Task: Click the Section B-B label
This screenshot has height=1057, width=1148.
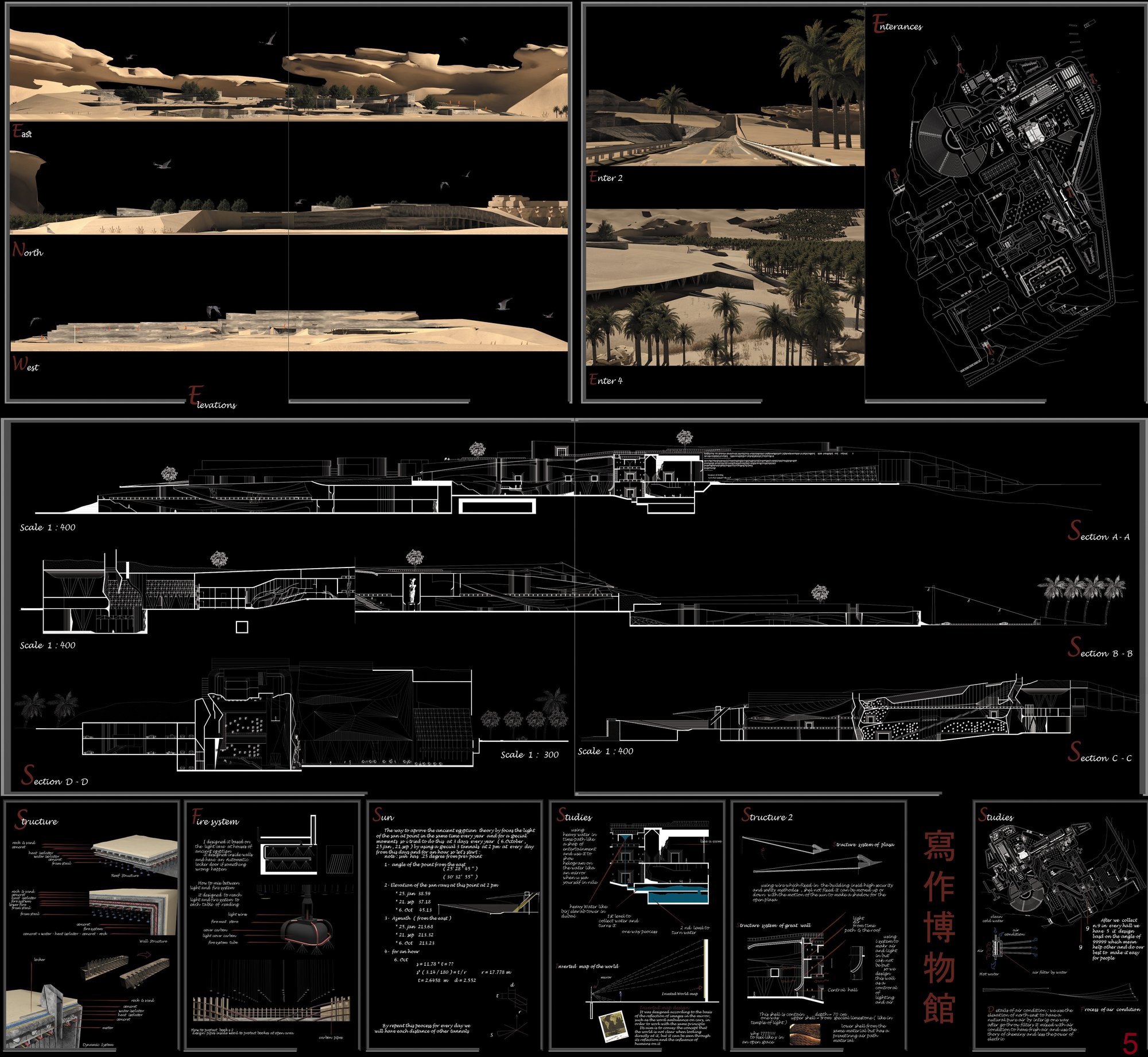Action: point(1100,647)
